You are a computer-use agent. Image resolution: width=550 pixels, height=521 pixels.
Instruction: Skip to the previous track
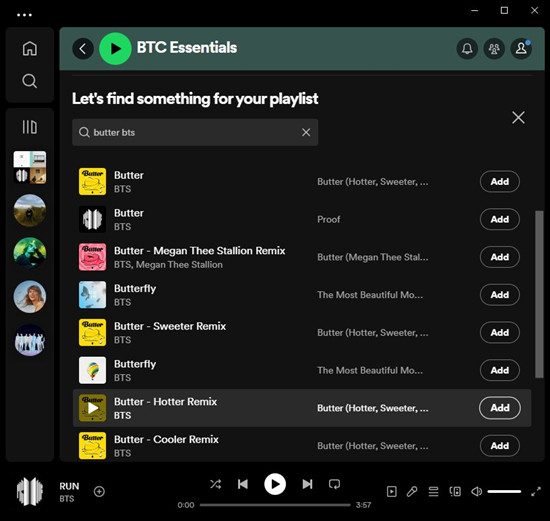[x=243, y=484]
